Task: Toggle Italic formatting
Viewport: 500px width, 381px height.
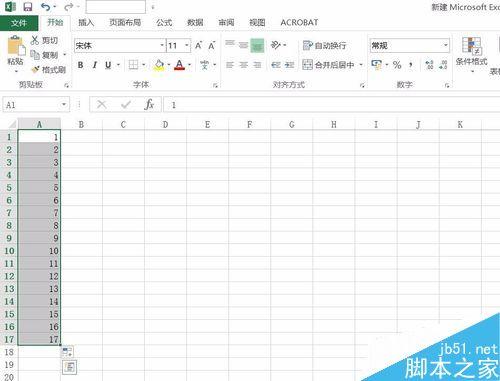Action: [x=95, y=65]
